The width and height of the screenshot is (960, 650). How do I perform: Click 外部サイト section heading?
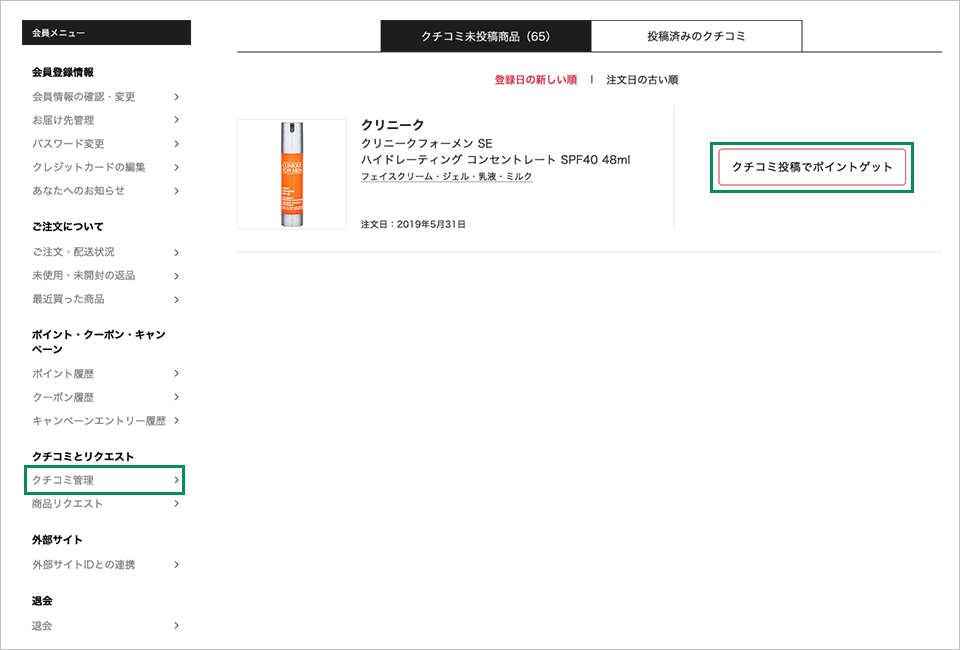pyautogui.click(x=57, y=540)
